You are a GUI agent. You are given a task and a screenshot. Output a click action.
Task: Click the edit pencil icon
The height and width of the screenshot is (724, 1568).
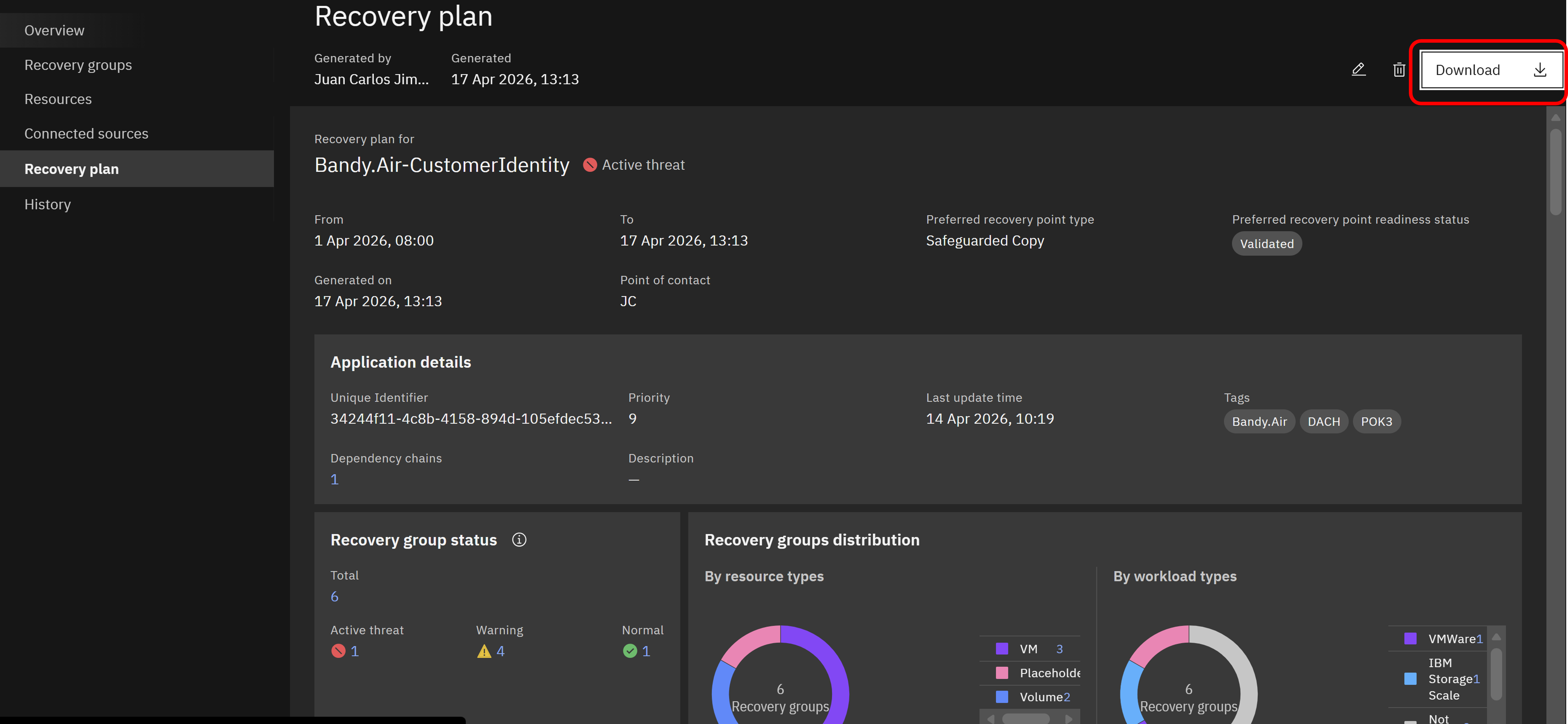(x=1359, y=69)
